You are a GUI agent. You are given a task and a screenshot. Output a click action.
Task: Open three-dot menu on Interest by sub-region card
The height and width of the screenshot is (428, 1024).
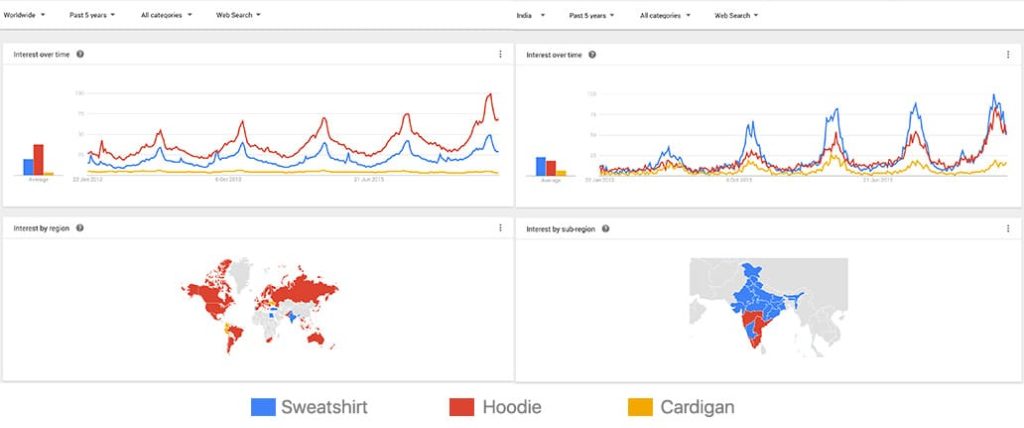pos(1007,229)
